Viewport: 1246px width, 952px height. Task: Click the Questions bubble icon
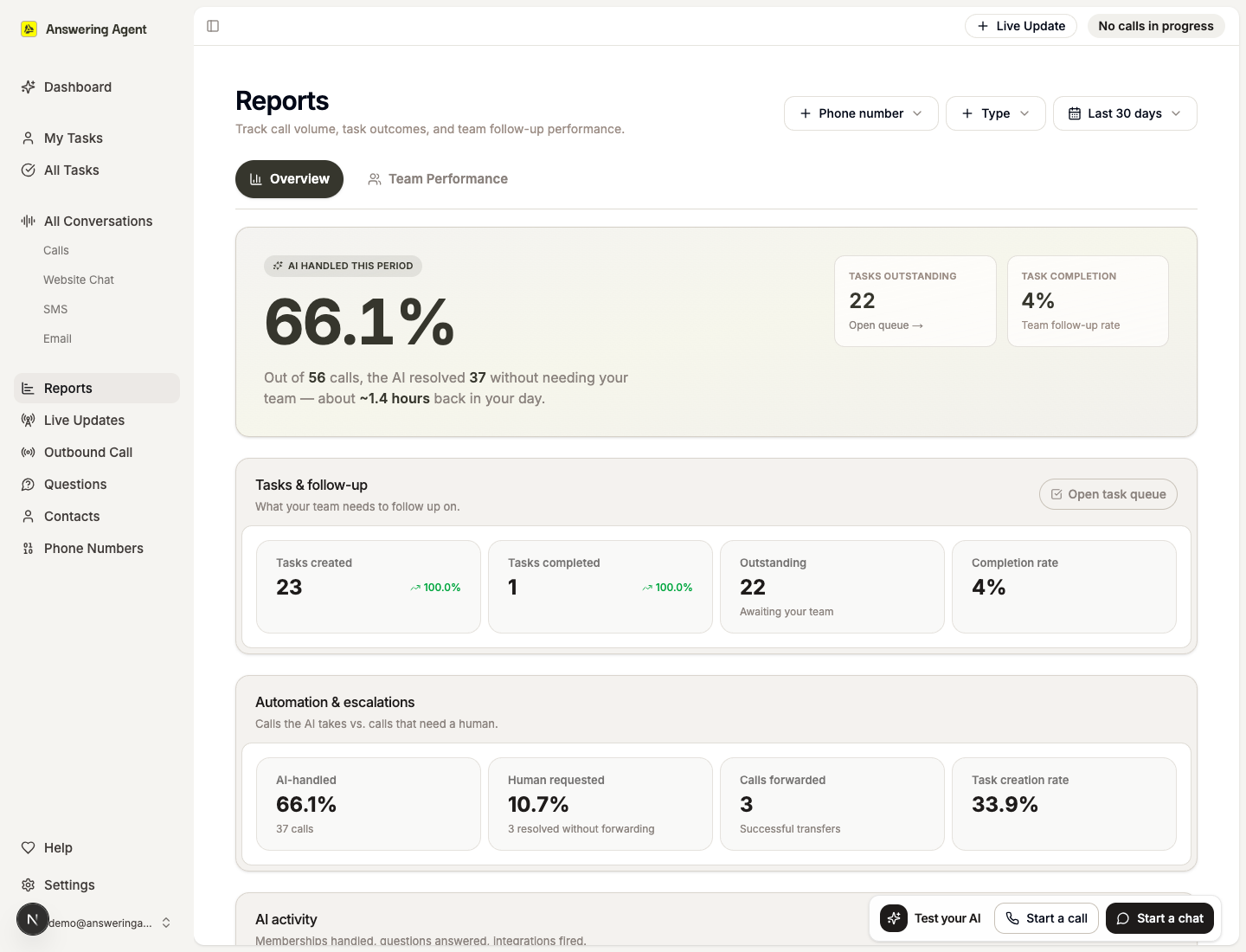click(28, 485)
